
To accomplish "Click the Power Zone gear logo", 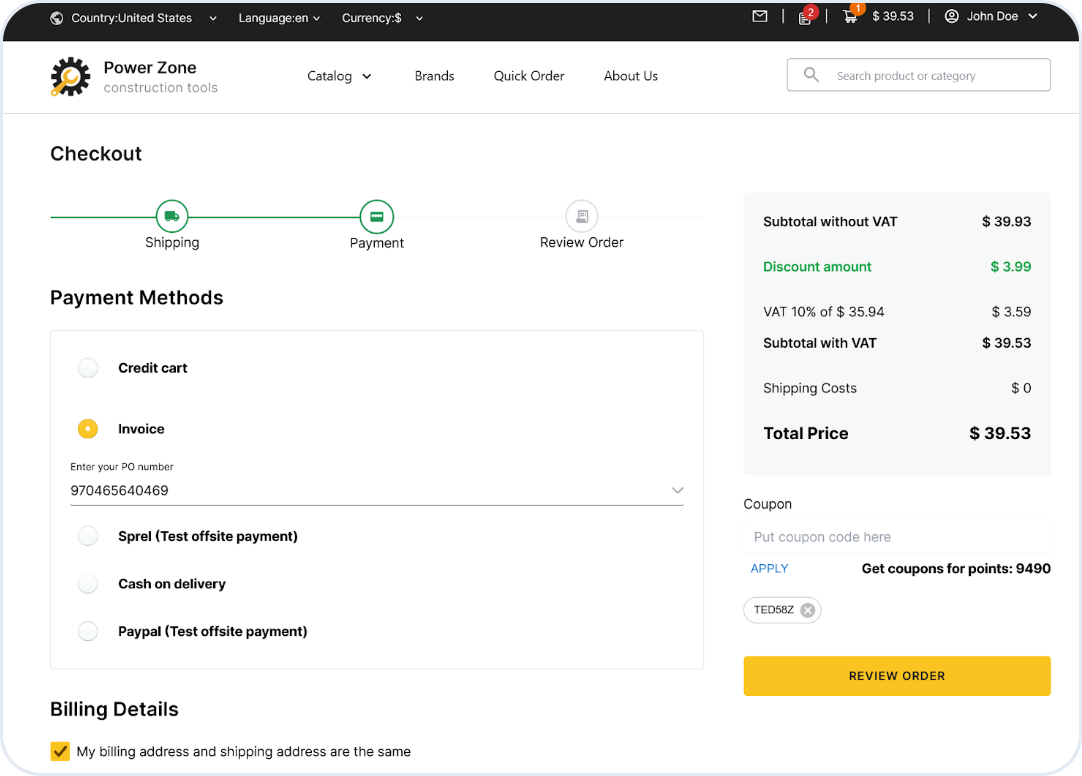I will [70, 76].
